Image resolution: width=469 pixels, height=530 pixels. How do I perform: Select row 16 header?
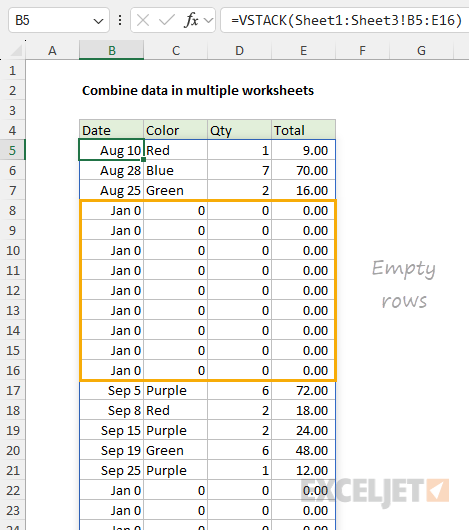click(13, 370)
